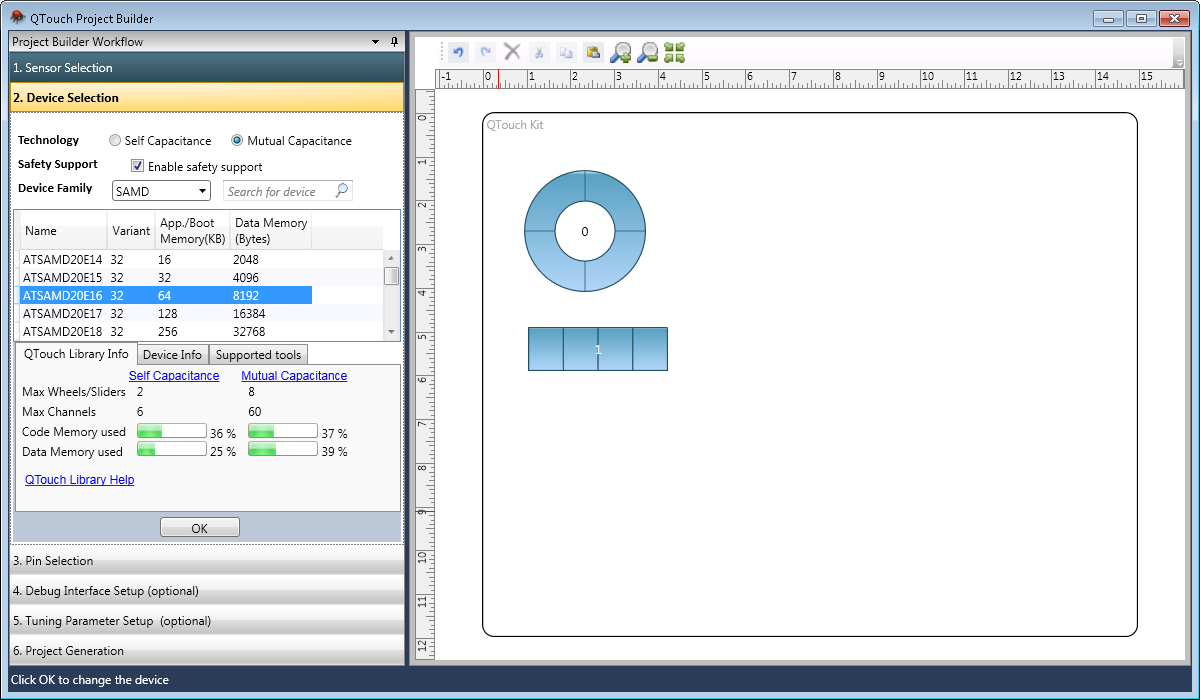
Task: Click the Zoom Out magnifier icon
Action: [x=647, y=52]
